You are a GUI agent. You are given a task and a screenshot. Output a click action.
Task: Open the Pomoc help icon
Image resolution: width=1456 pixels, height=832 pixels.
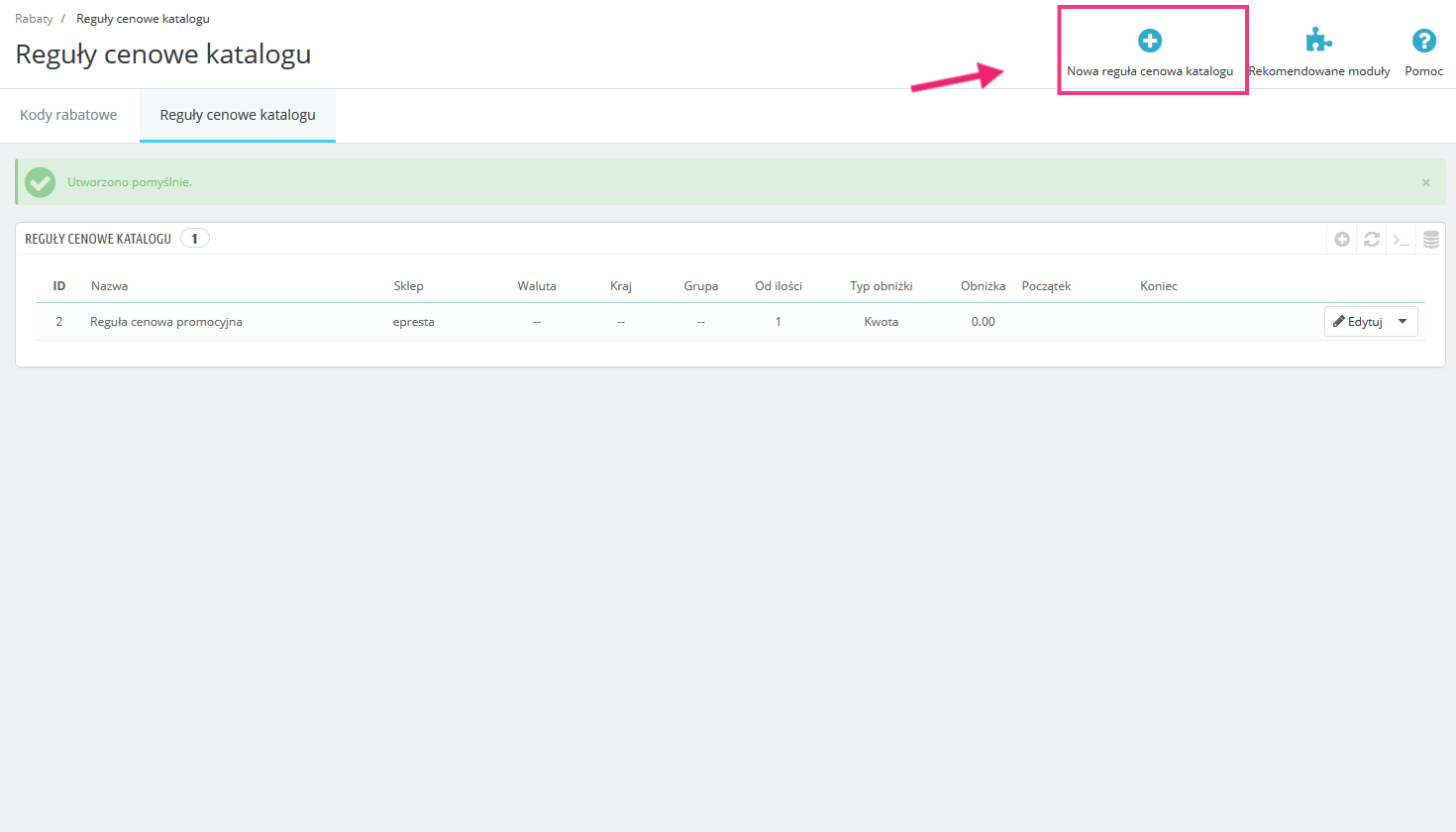(x=1423, y=42)
